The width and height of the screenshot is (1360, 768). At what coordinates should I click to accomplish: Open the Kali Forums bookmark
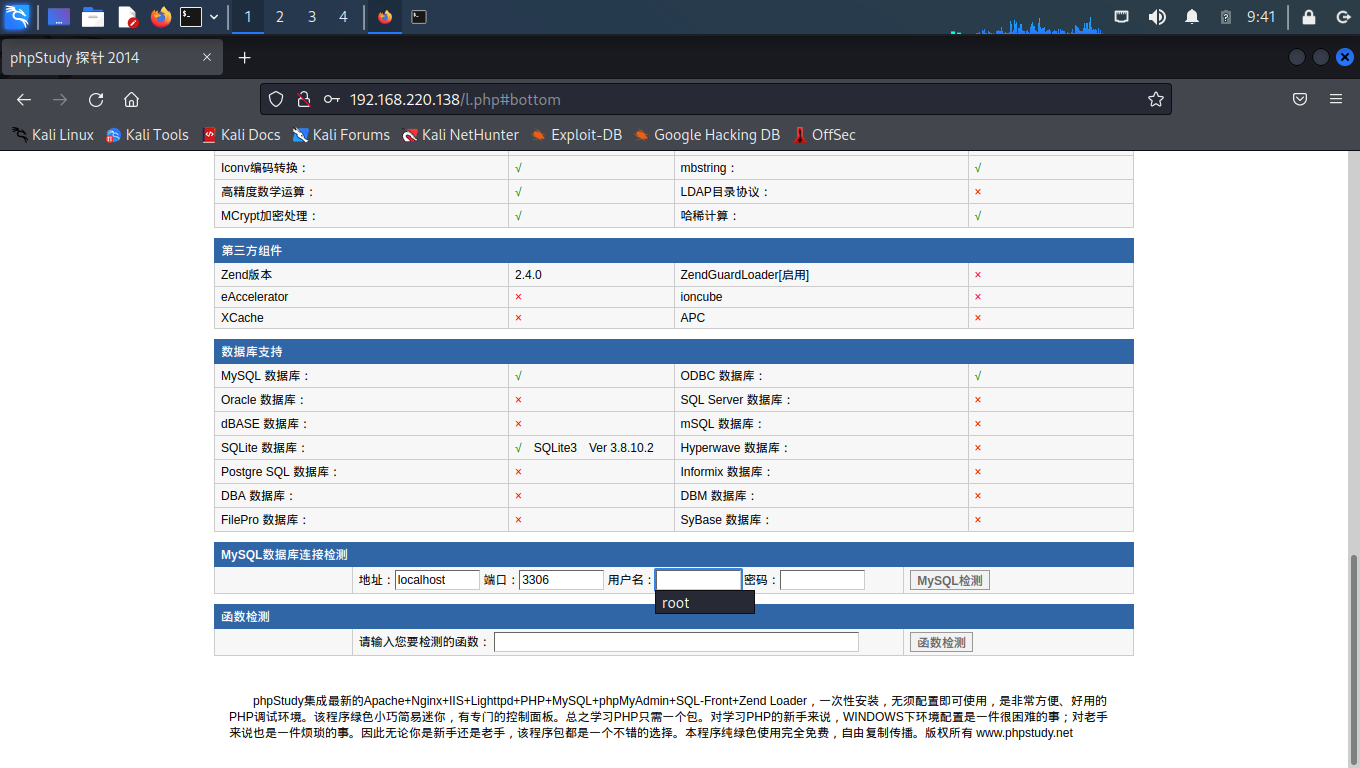pyautogui.click(x=341, y=135)
